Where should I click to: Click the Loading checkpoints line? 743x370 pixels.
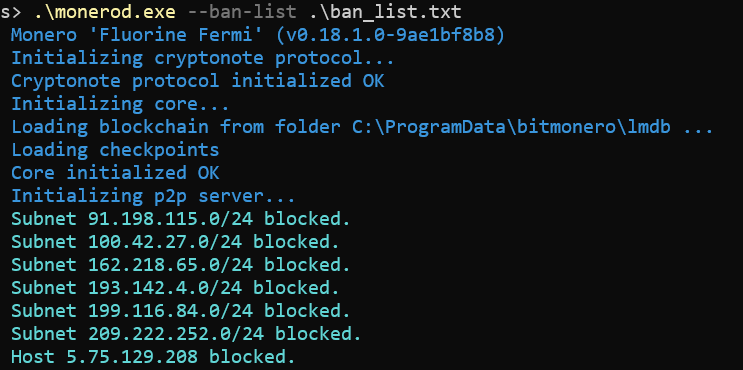coord(115,150)
